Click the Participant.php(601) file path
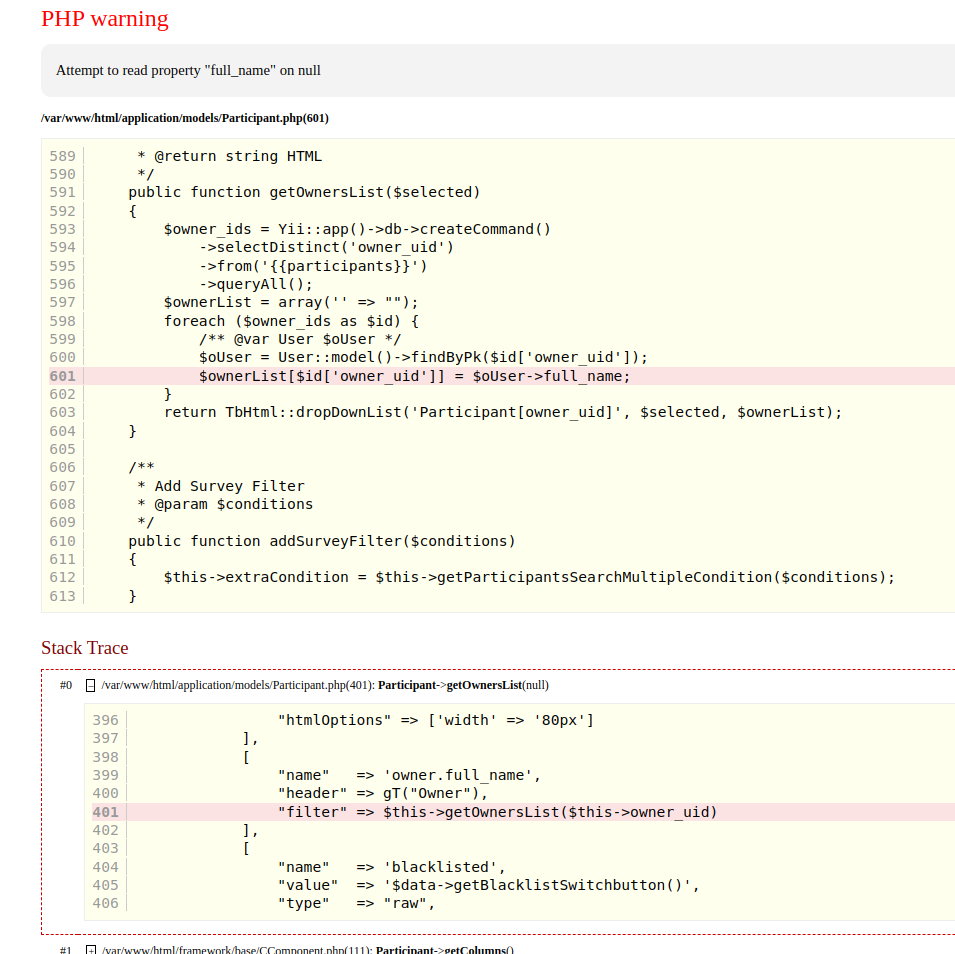Screen dimensions: 955x954 click(184, 118)
